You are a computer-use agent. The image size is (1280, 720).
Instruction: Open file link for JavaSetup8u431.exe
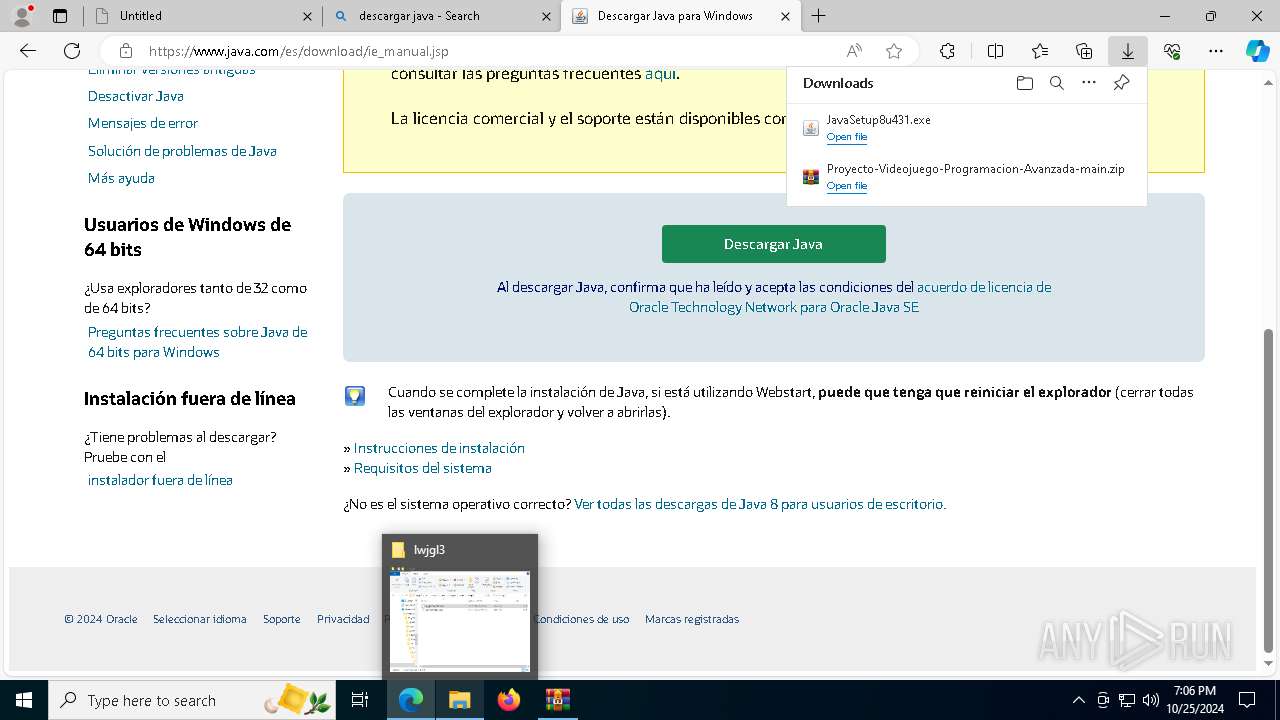[846, 137]
